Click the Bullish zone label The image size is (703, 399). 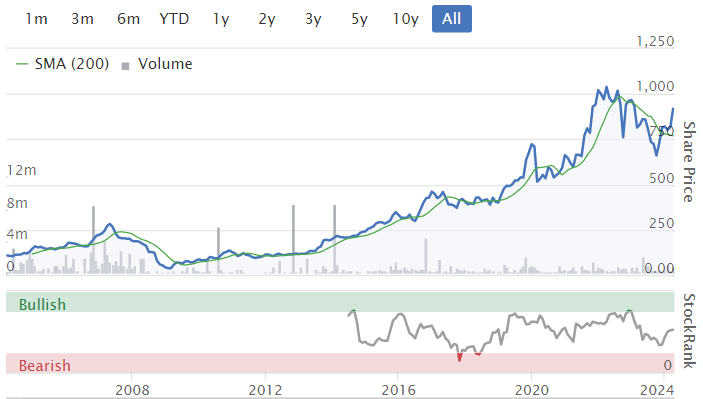click(x=43, y=305)
